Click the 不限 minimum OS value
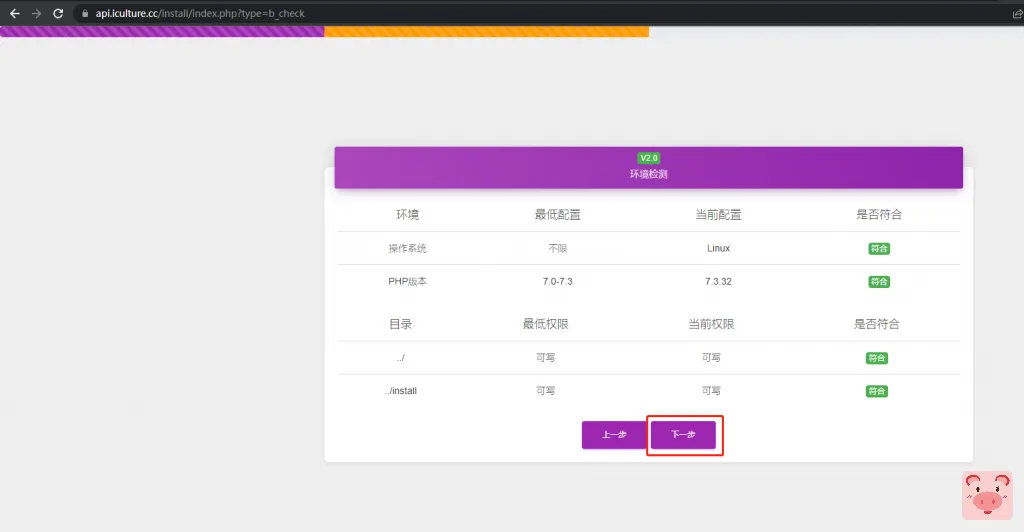 (558, 248)
